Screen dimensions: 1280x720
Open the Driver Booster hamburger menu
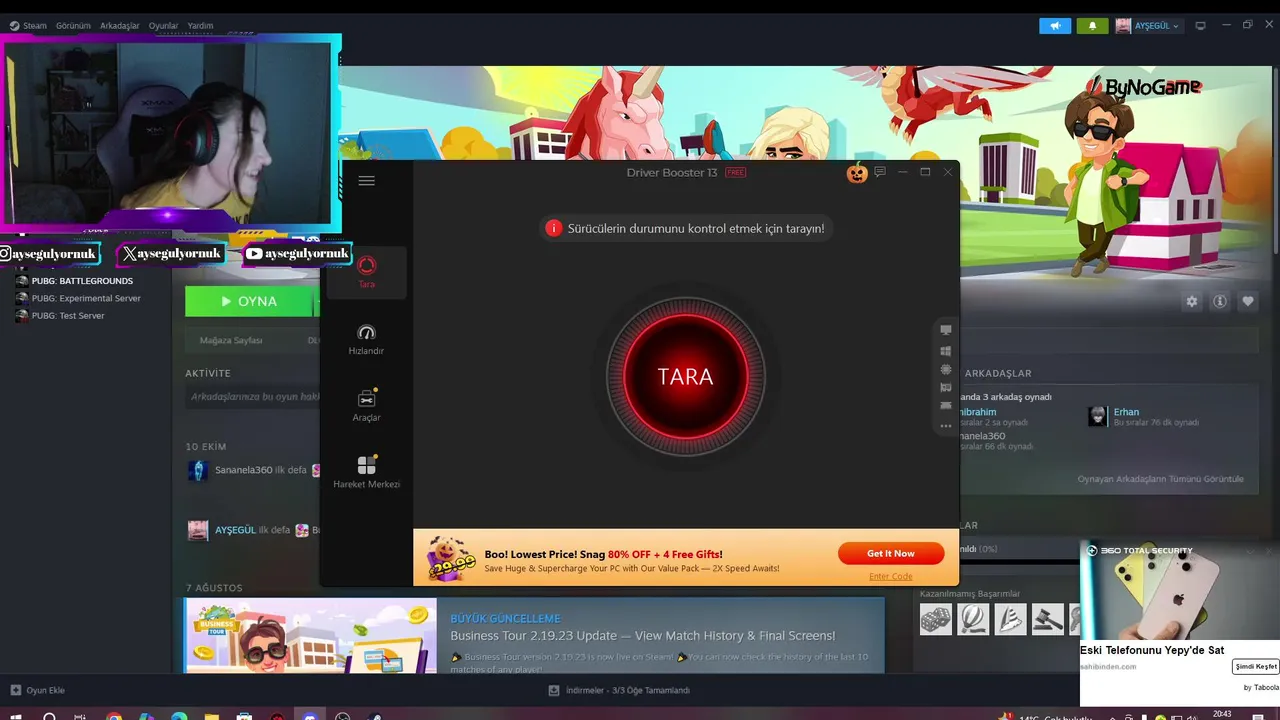coord(366,181)
